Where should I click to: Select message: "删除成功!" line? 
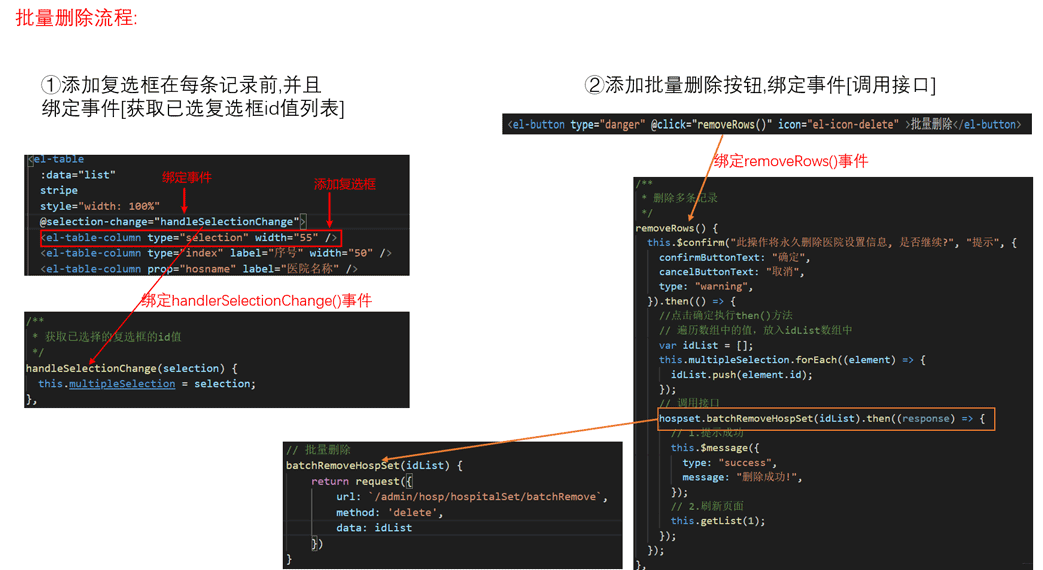pyautogui.click(x=742, y=478)
